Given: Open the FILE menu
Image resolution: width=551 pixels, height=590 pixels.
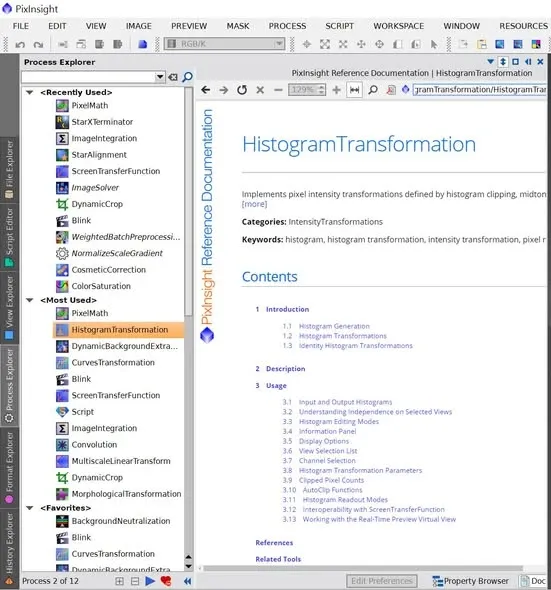Looking at the screenshot, I should pos(21,26).
